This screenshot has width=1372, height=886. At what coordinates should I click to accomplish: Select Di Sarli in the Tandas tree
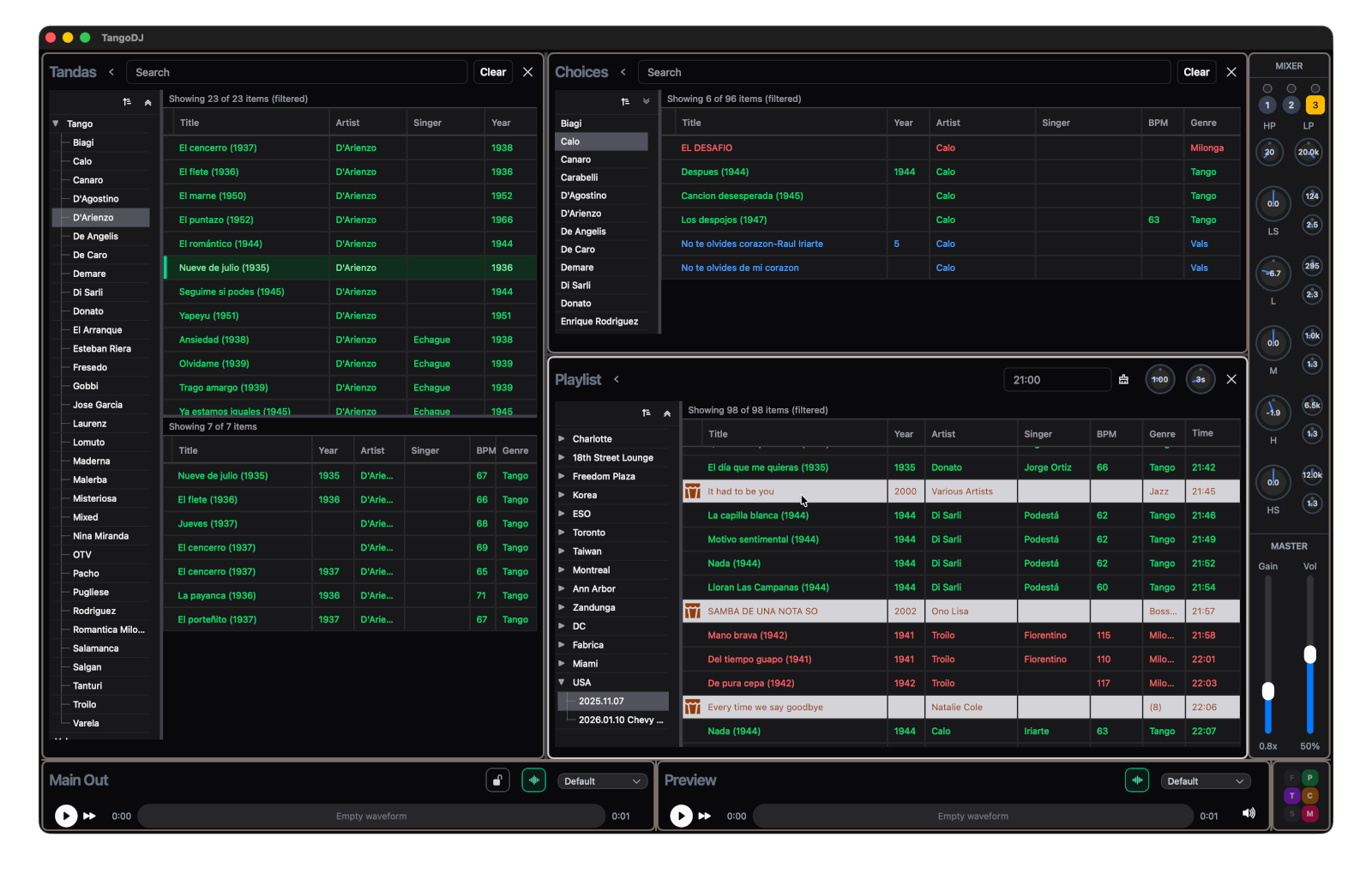(100, 292)
